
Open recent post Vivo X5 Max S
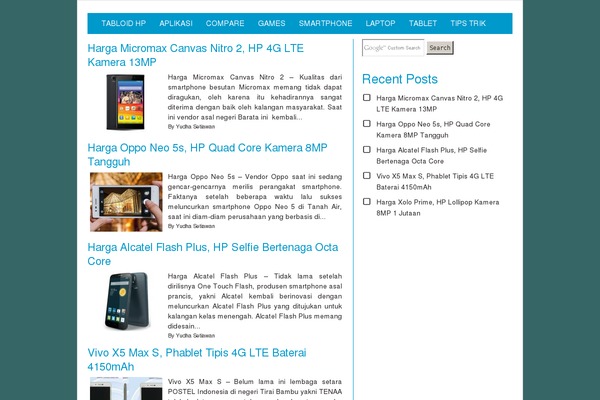tap(435, 181)
